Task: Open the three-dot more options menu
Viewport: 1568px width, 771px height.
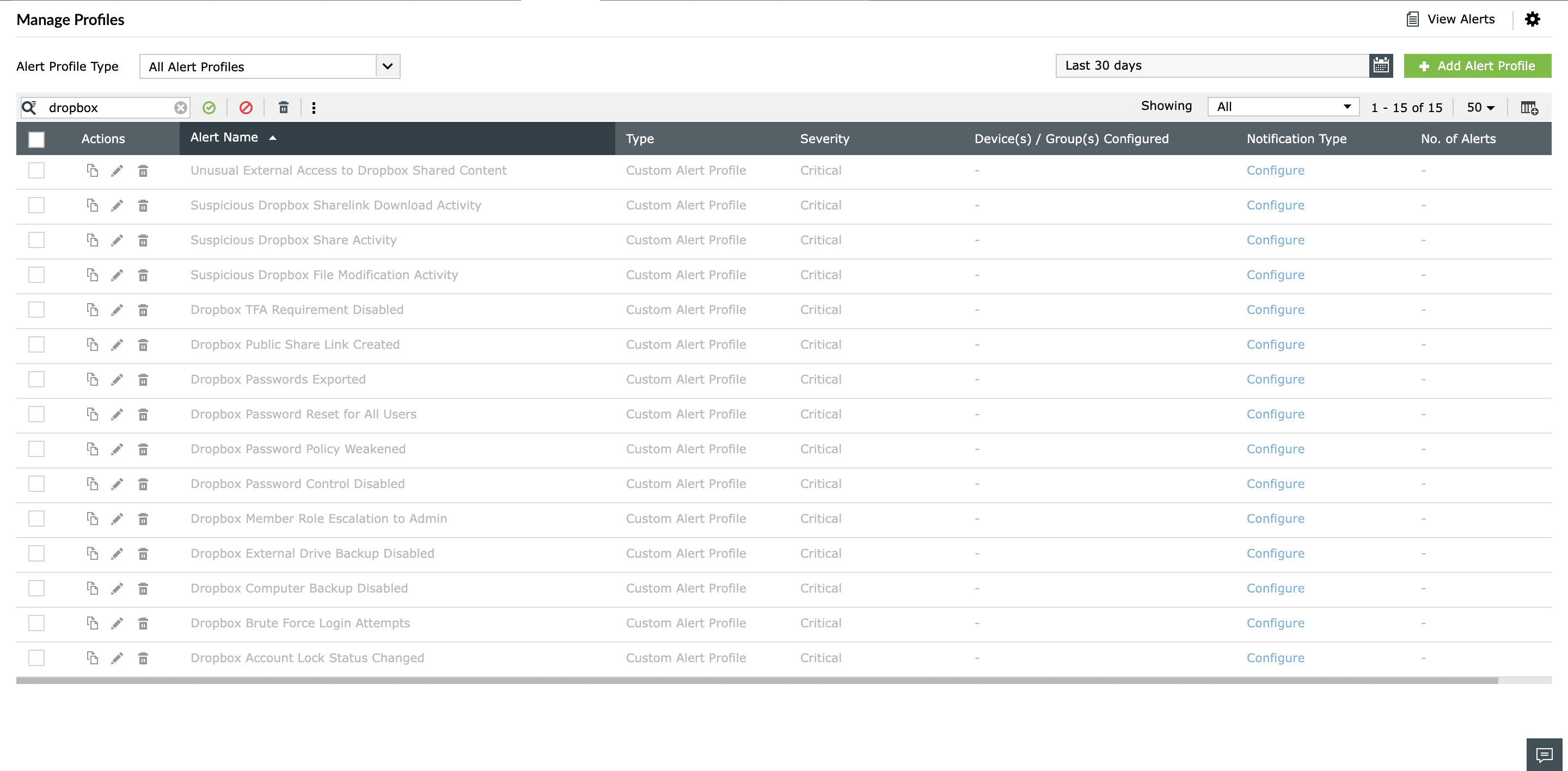Action: (314, 108)
